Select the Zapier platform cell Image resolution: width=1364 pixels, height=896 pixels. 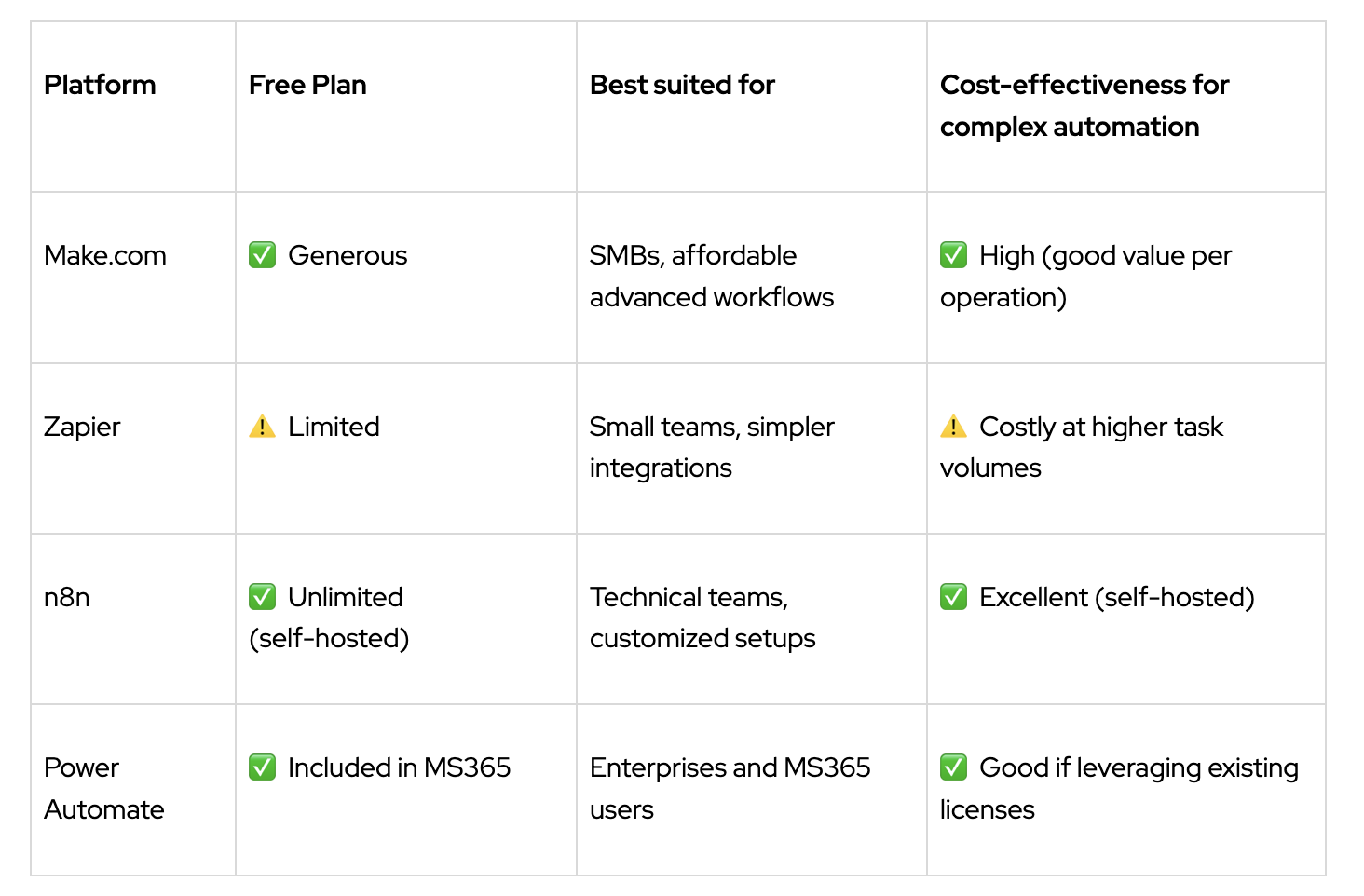pos(82,427)
